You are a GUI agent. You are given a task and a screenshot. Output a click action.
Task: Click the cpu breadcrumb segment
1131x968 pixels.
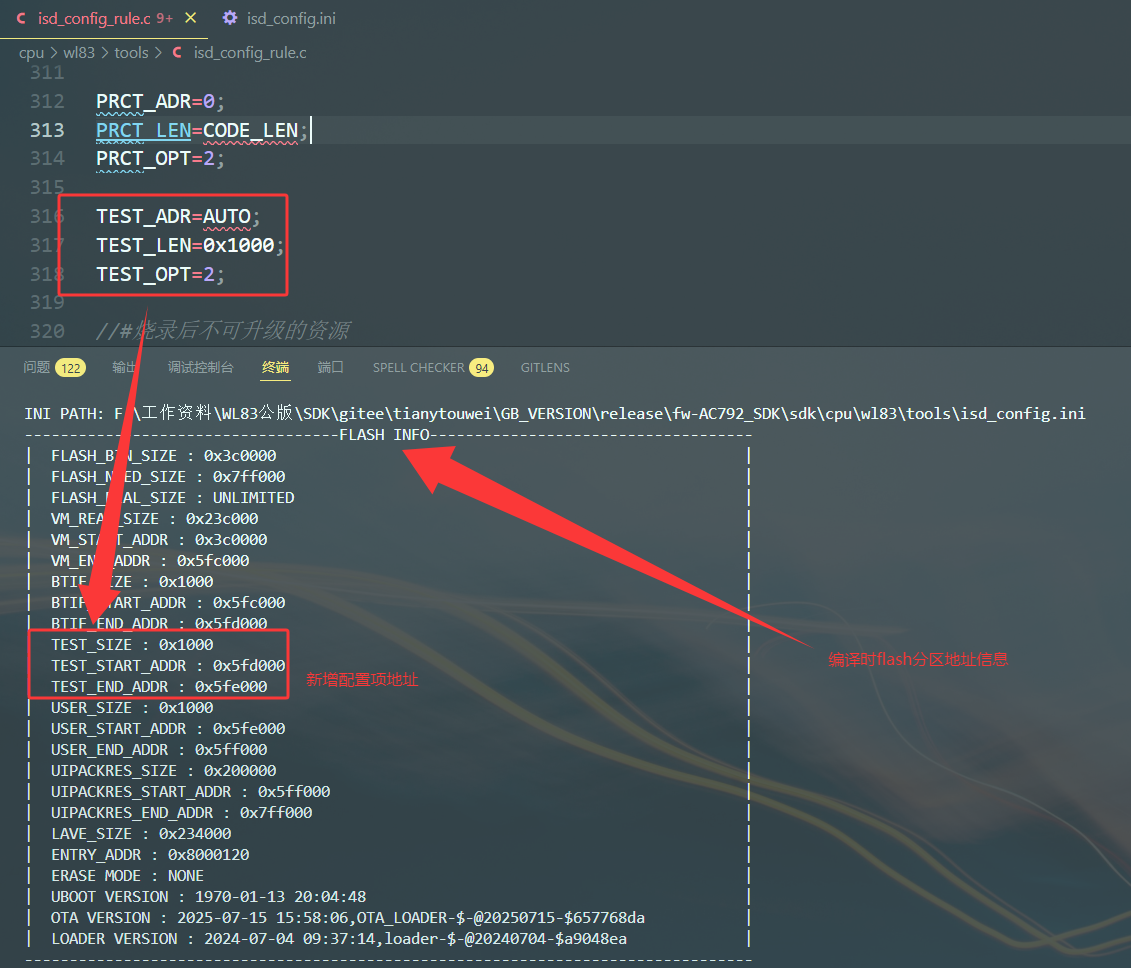pos(32,53)
